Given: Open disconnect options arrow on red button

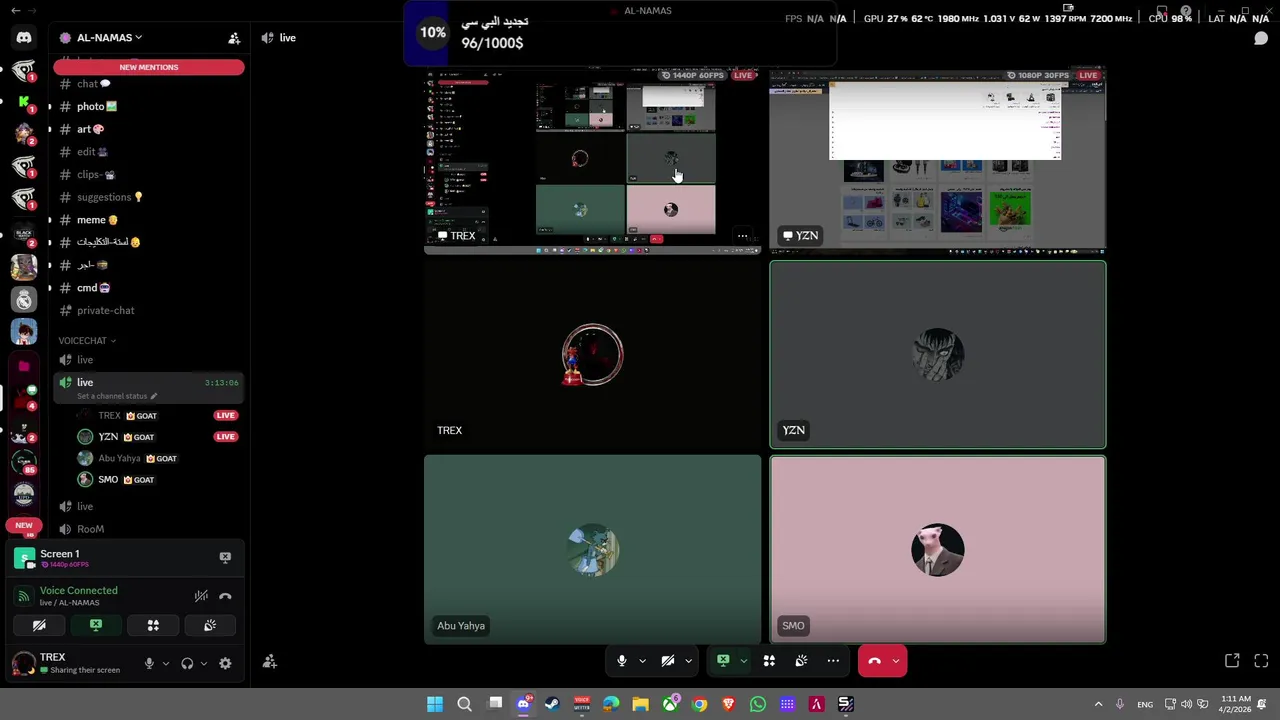Looking at the screenshot, I should [896, 661].
